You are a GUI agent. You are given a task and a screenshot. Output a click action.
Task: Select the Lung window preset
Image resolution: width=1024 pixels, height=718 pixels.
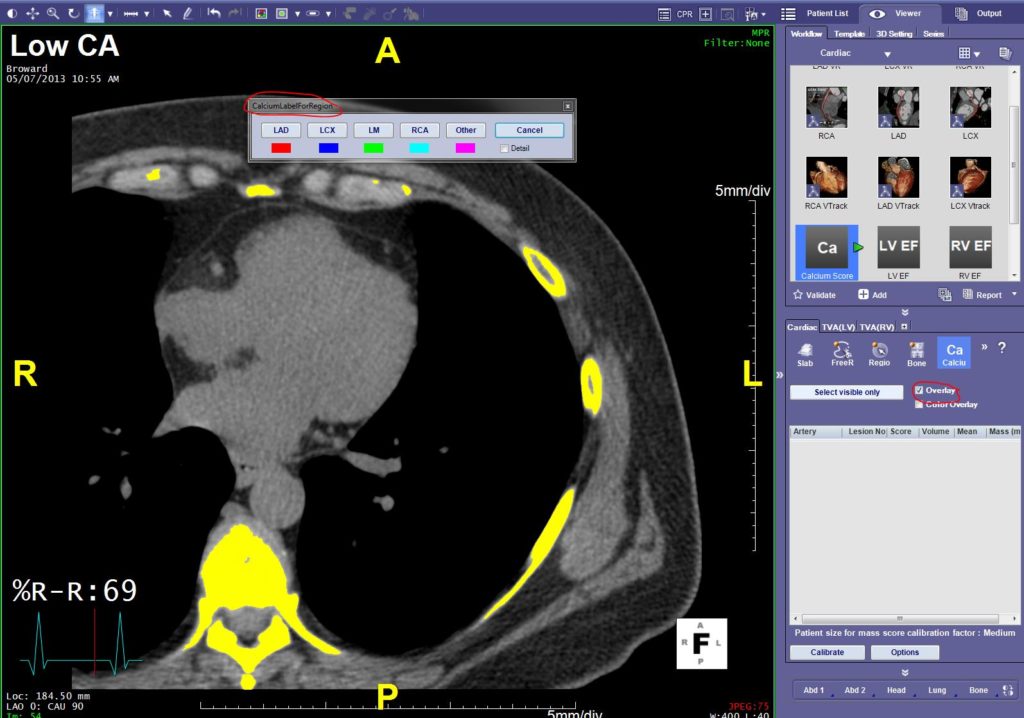pos(937,690)
